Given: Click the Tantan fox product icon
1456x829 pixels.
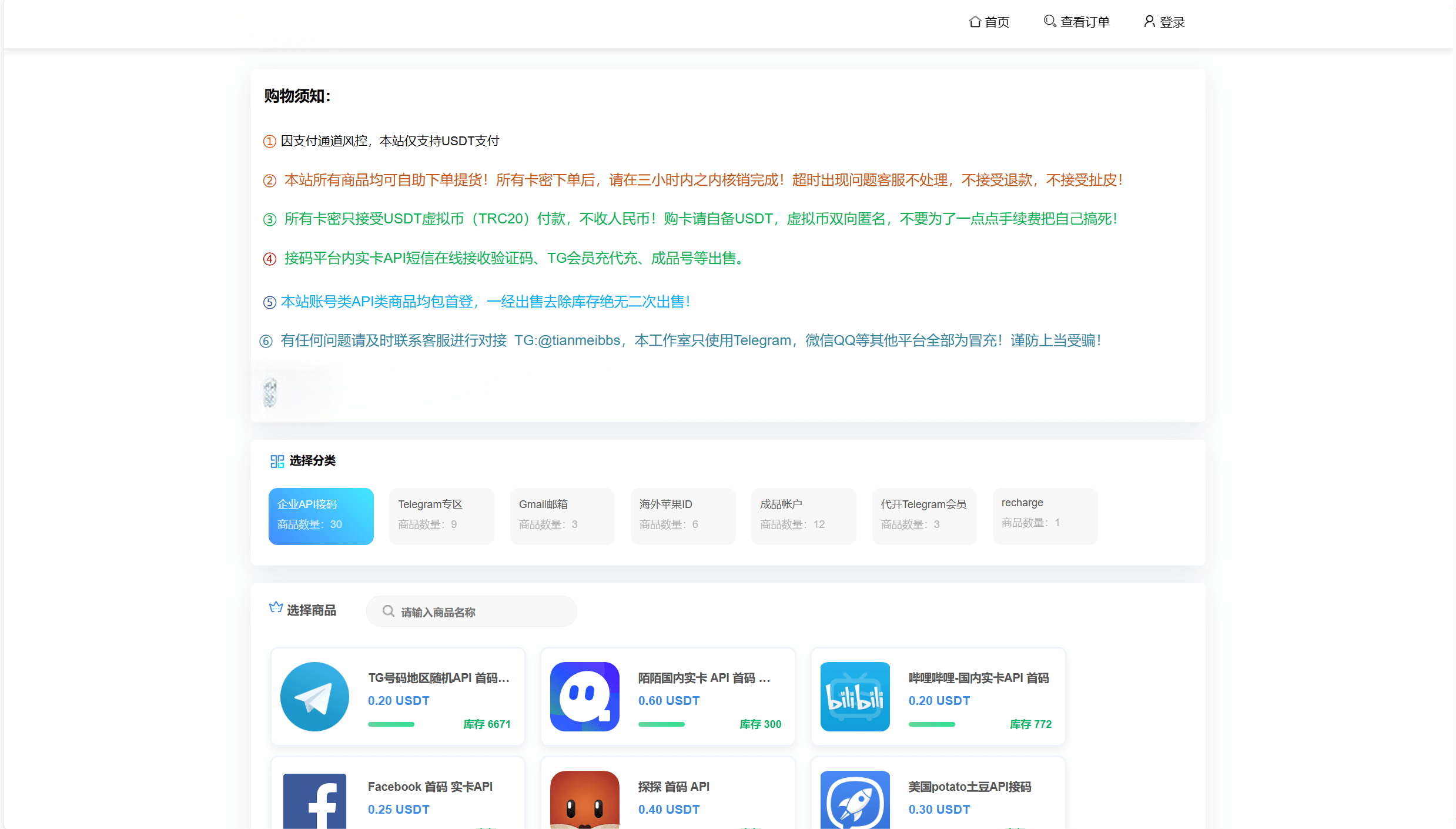Looking at the screenshot, I should tap(584, 801).
